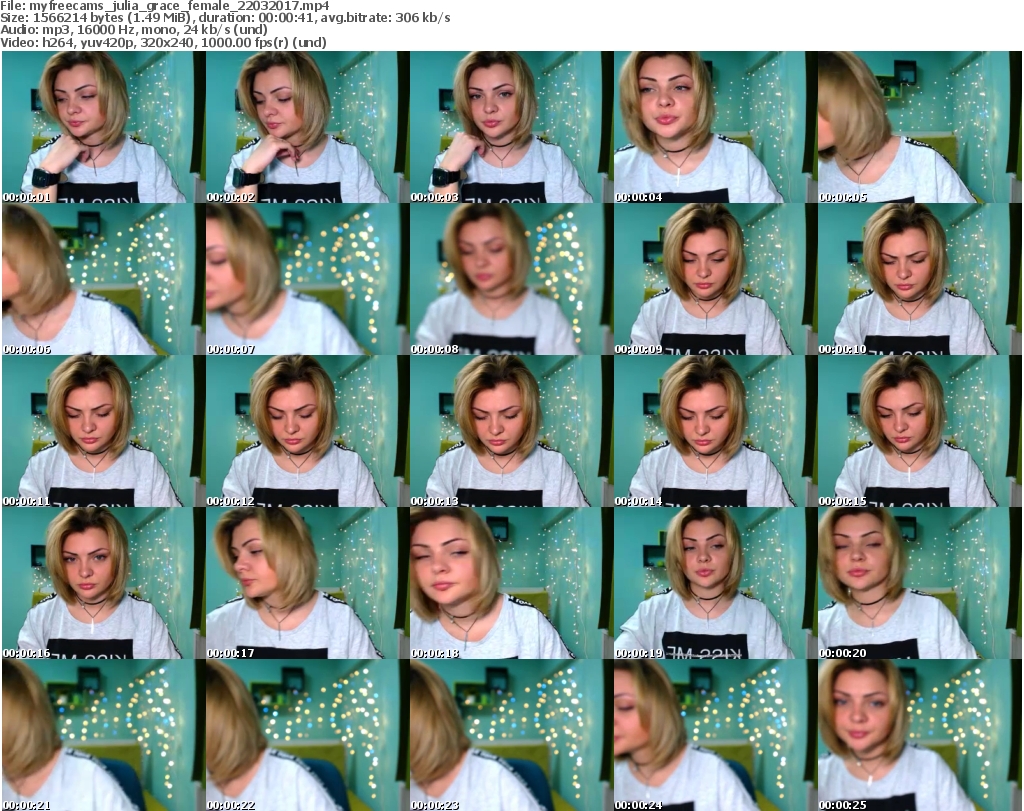Open the frame stamped 00:00:18
1024x811 pixels.
pos(511,583)
